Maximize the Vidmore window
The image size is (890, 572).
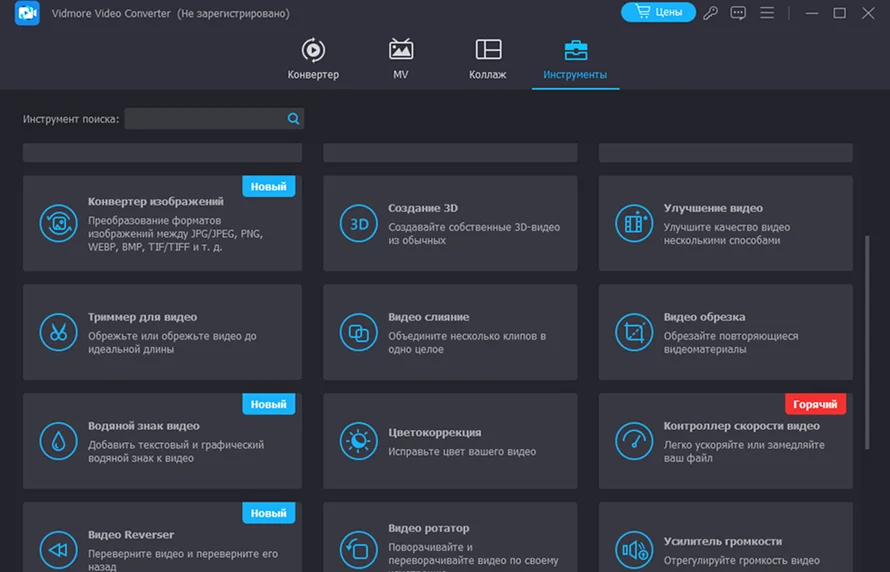[x=839, y=12]
